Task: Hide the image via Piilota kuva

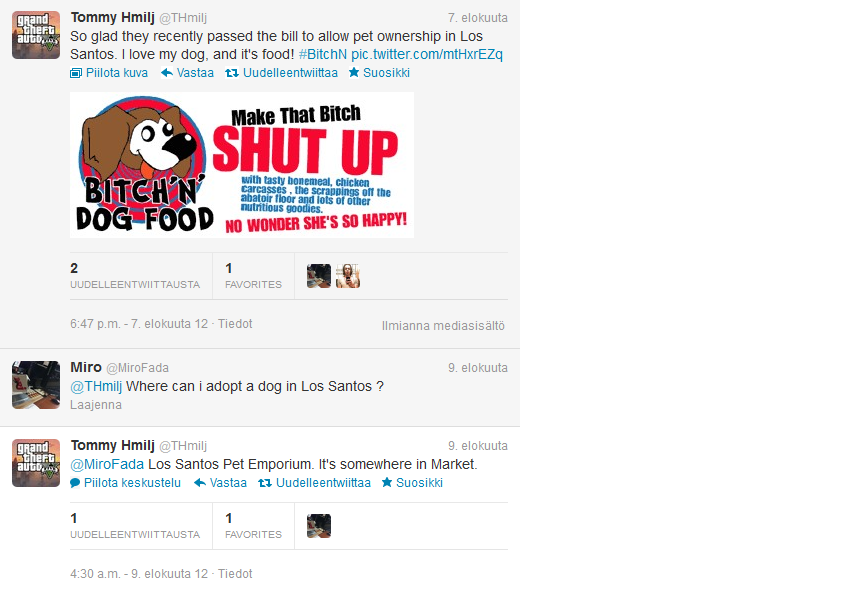Action: 109,73
